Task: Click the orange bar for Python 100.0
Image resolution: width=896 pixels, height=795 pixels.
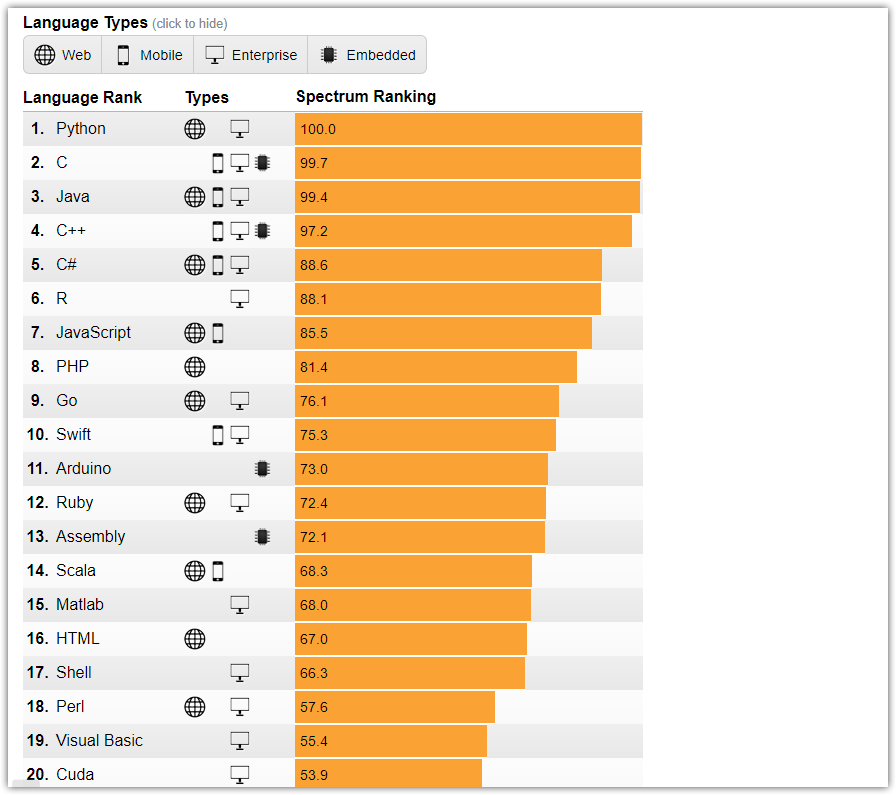Action: (468, 129)
